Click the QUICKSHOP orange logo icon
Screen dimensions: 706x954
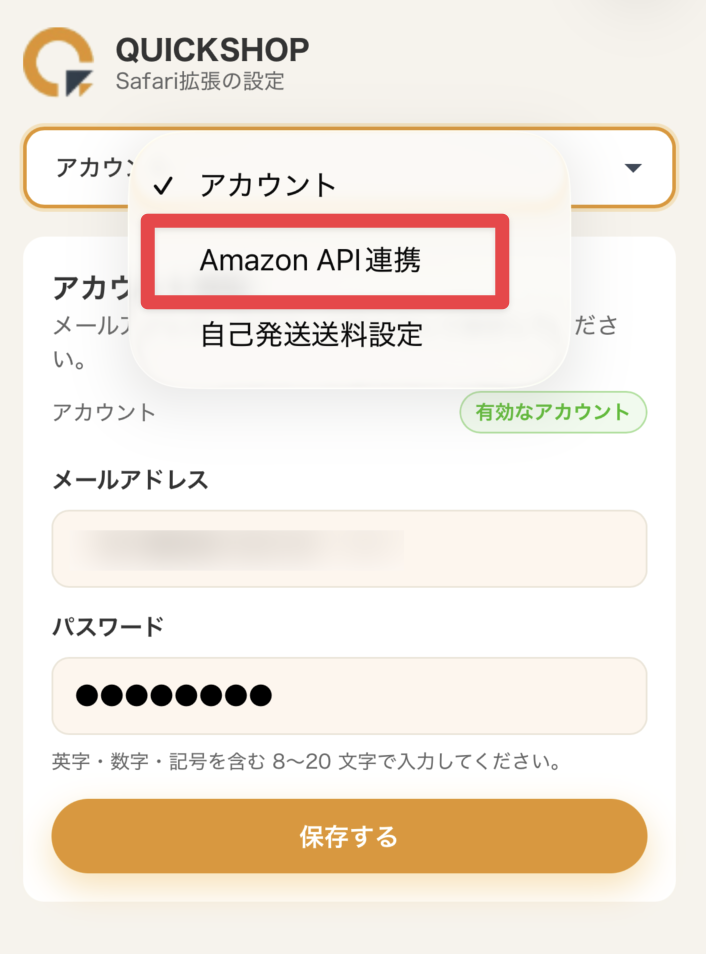pyautogui.click(x=59, y=62)
